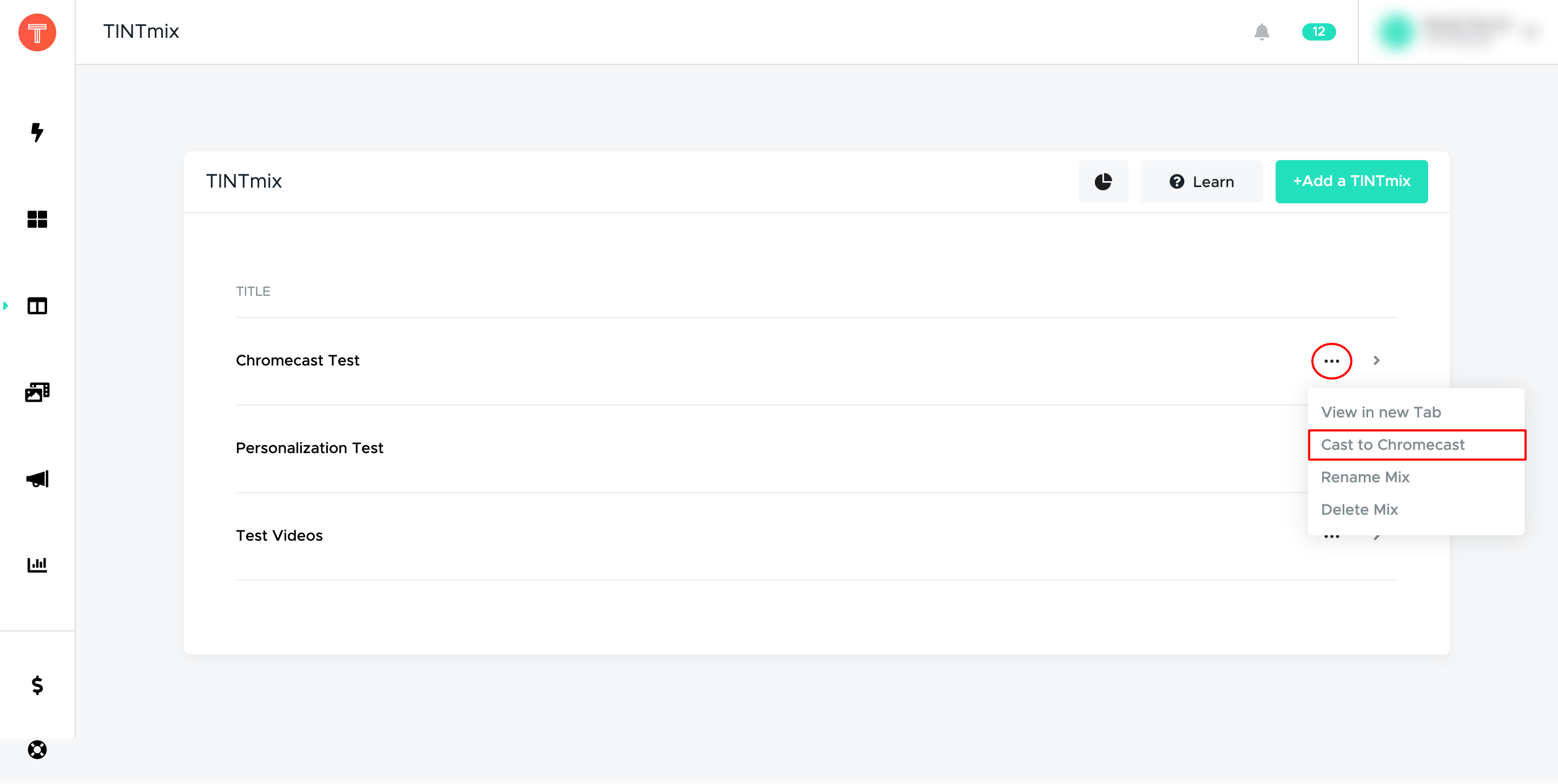Open the grid boards sidebar icon
Screen dimensions: 1558x784
[x=37, y=219]
